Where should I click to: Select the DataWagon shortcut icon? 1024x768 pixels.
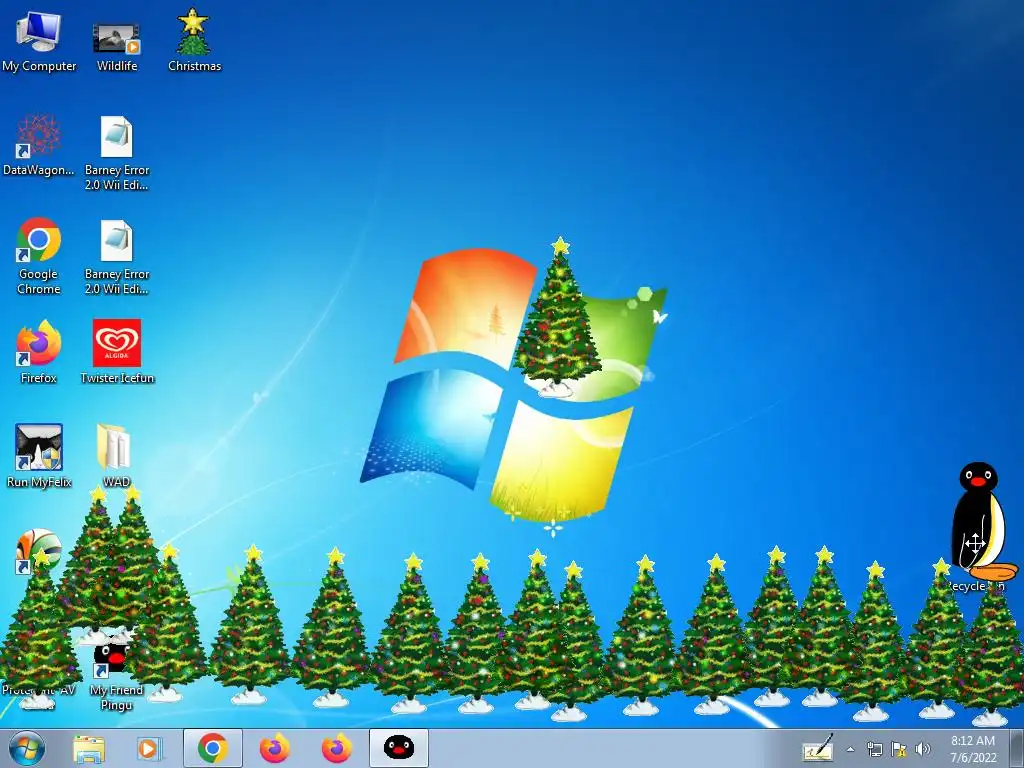(x=39, y=145)
